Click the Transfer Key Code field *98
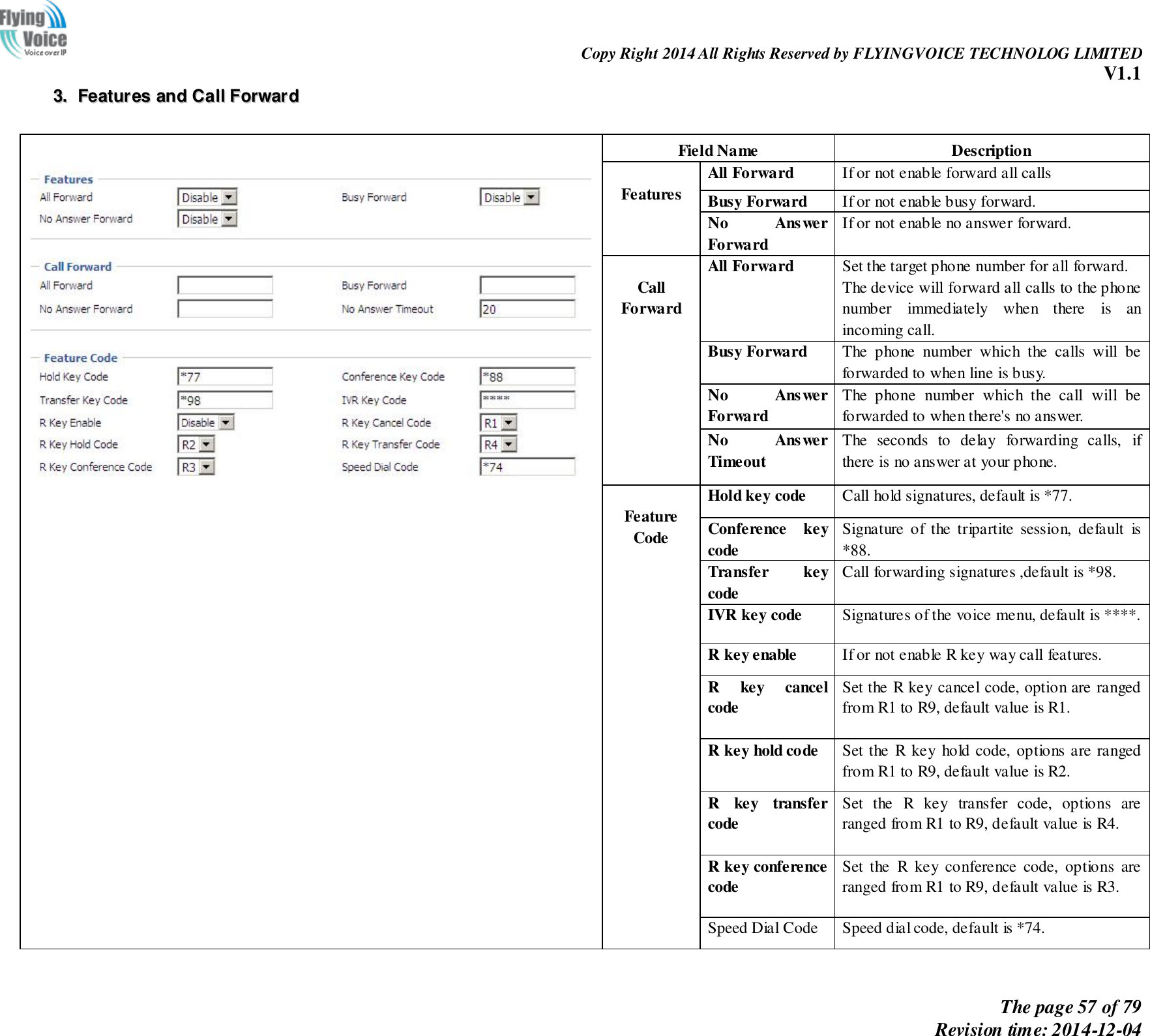Image resolution: width=1150 pixels, height=1036 pixels. pyautogui.click(x=225, y=400)
